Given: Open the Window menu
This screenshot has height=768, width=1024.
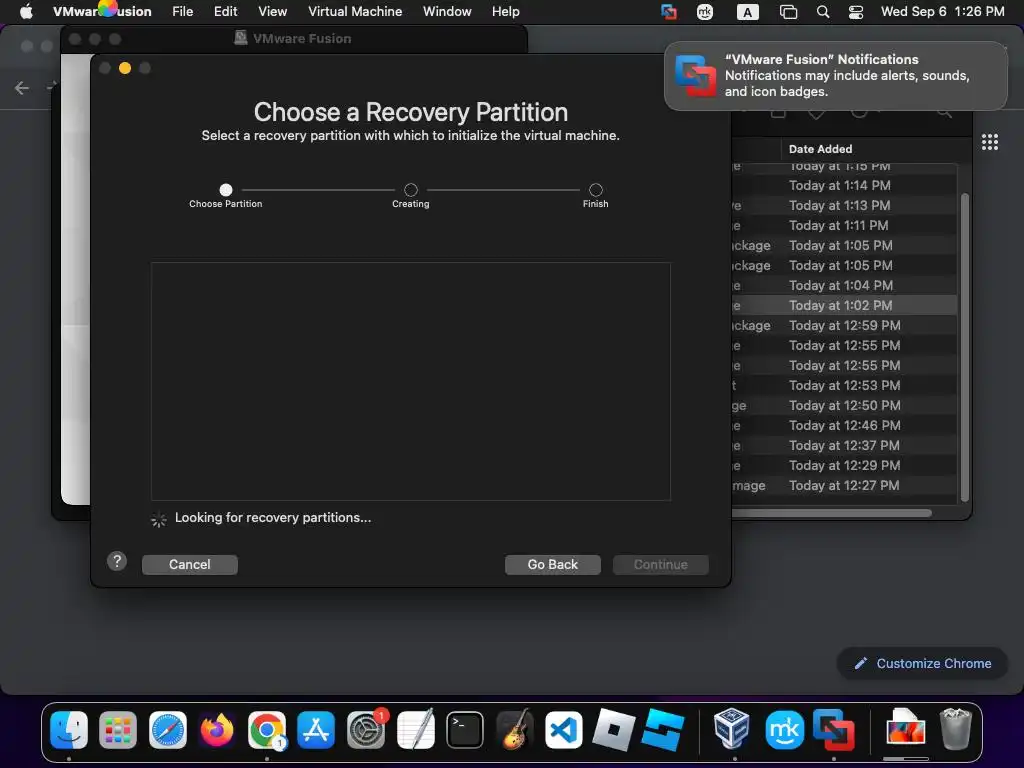Looking at the screenshot, I should pyautogui.click(x=447, y=12).
